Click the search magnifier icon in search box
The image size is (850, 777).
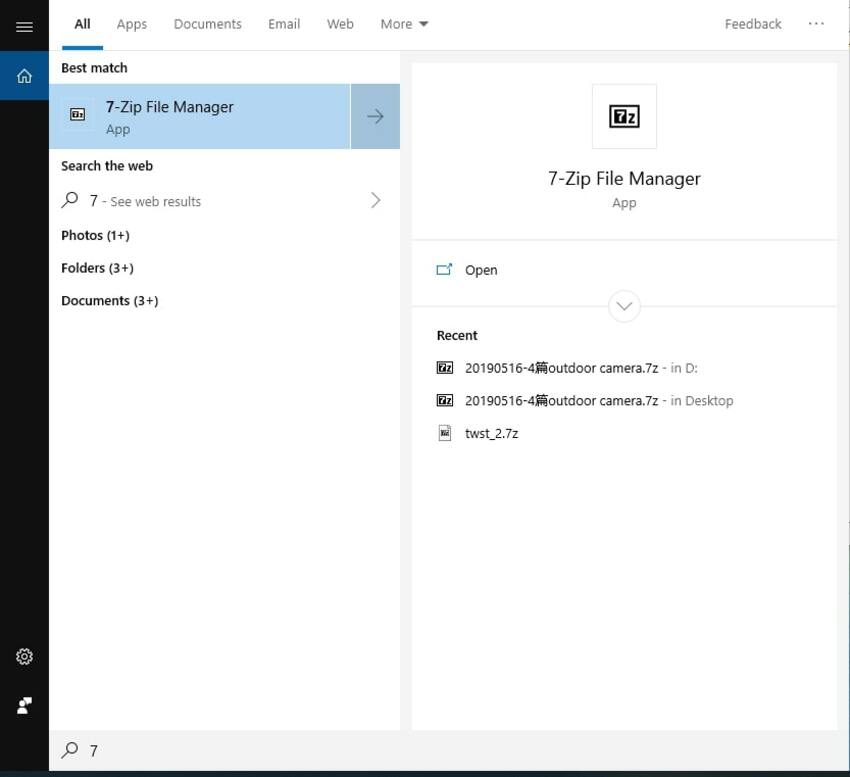click(x=70, y=750)
